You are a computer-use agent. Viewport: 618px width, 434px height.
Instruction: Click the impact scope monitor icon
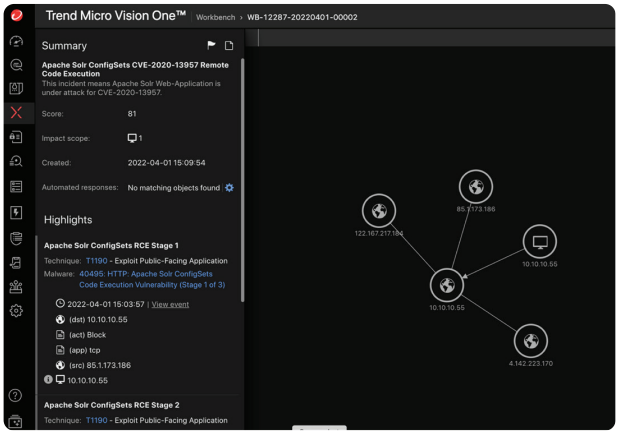click(132, 138)
